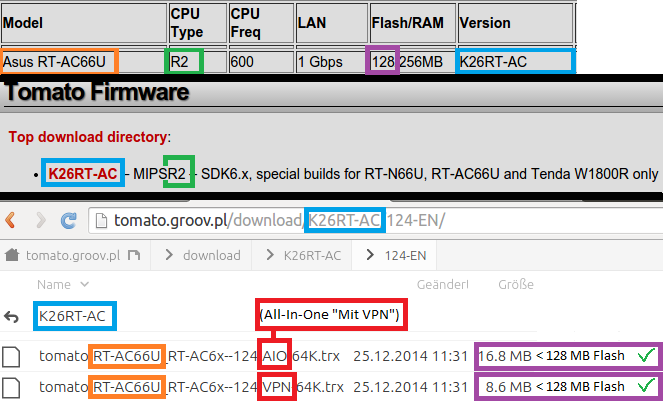Screen dimensions: 664x401
Task: Sort by the Geändert column header
Action: pos(443,284)
